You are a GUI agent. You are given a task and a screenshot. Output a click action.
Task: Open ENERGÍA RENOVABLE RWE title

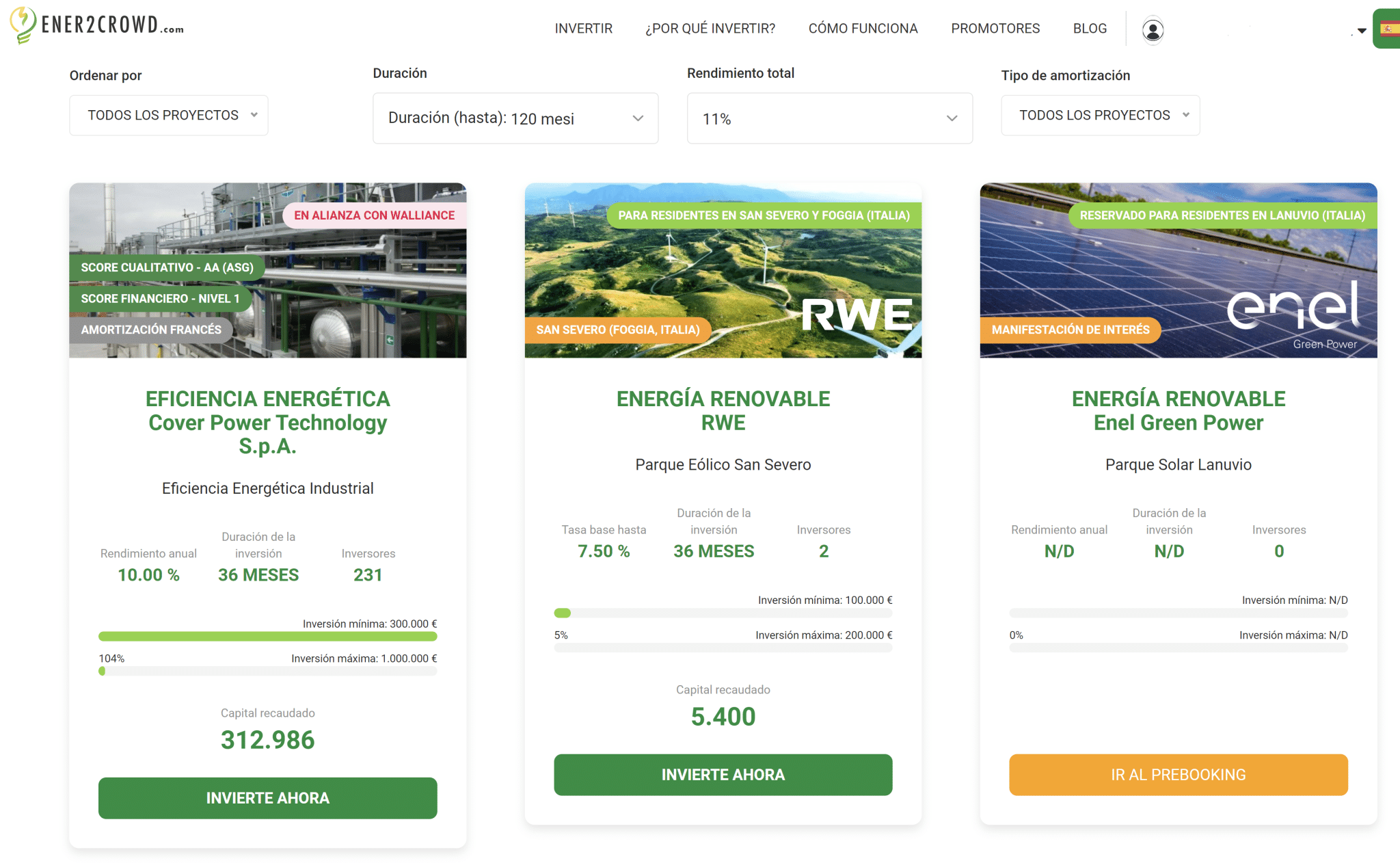click(723, 410)
